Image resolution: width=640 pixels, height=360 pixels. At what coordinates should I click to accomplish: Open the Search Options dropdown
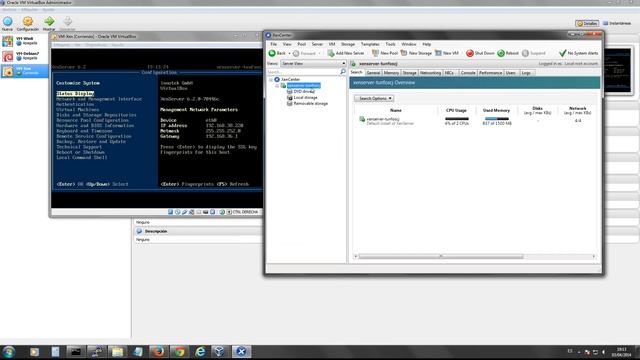pyautogui.click(x=374, y=98)
